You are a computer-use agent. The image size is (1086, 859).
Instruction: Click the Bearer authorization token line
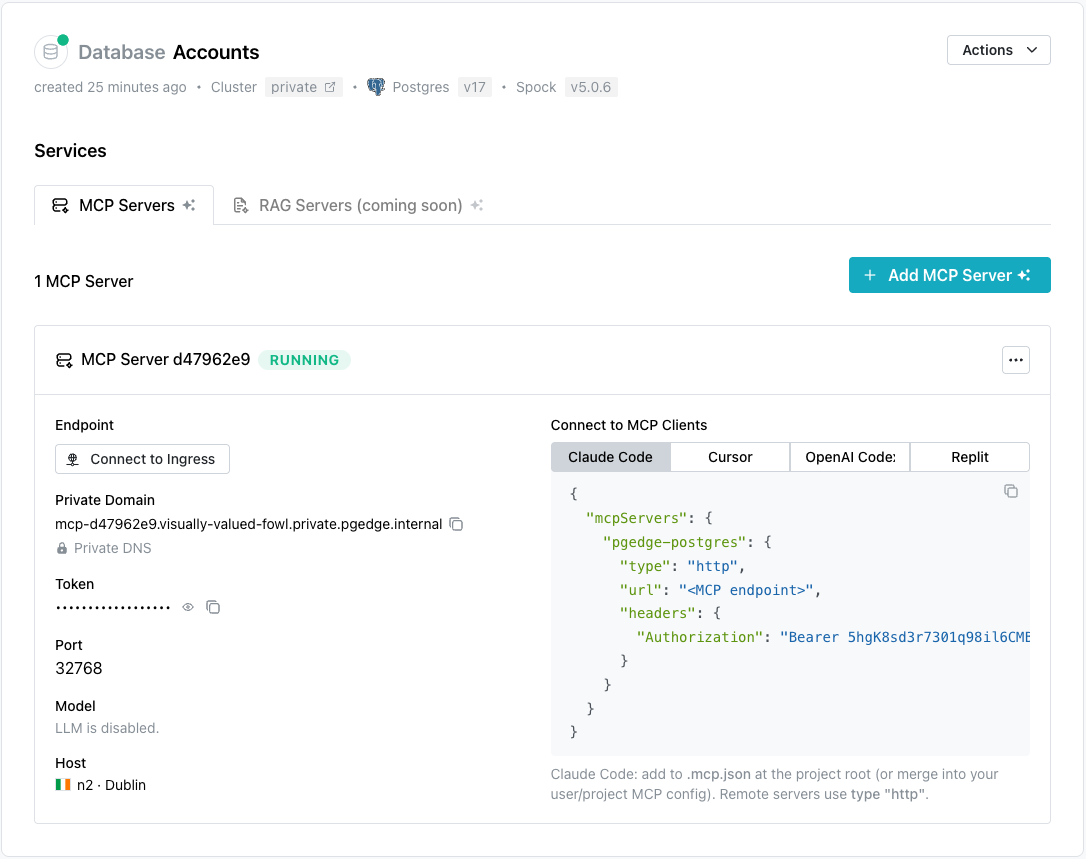833,637
